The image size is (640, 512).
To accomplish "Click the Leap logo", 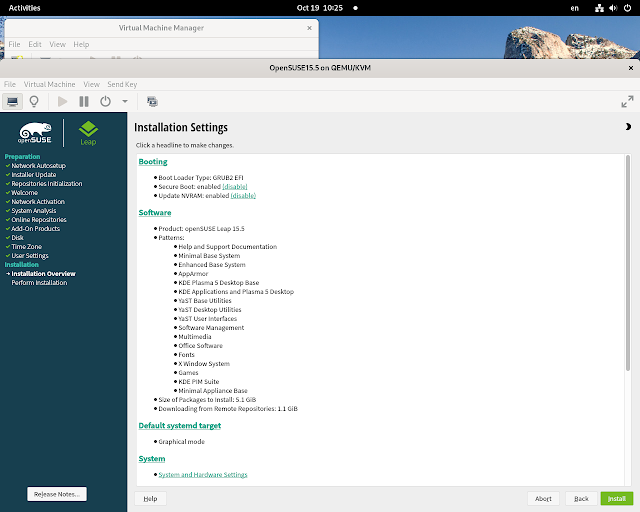I will coord(88,133).
